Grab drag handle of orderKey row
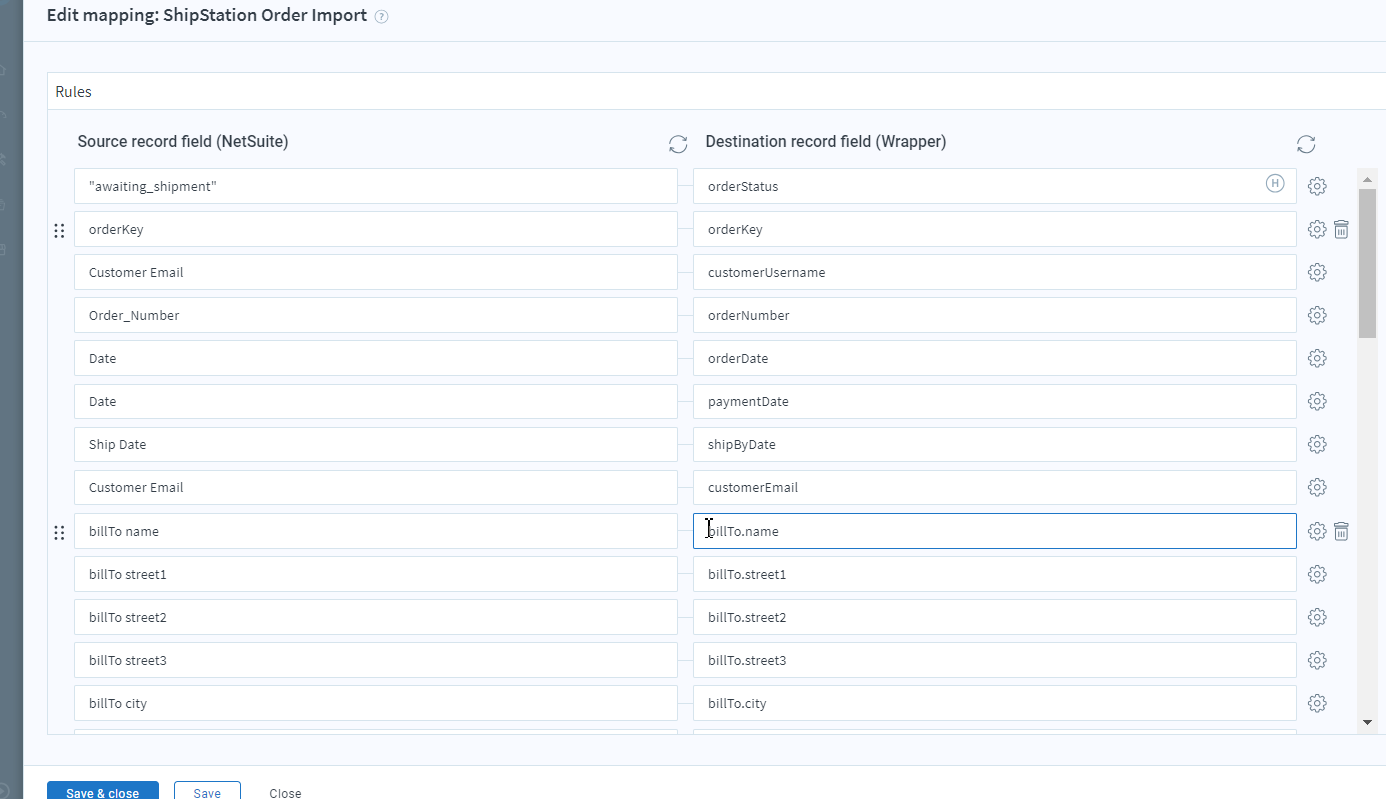The height and width of the screenshot is (799, 1386). click(x=59, y=231)
